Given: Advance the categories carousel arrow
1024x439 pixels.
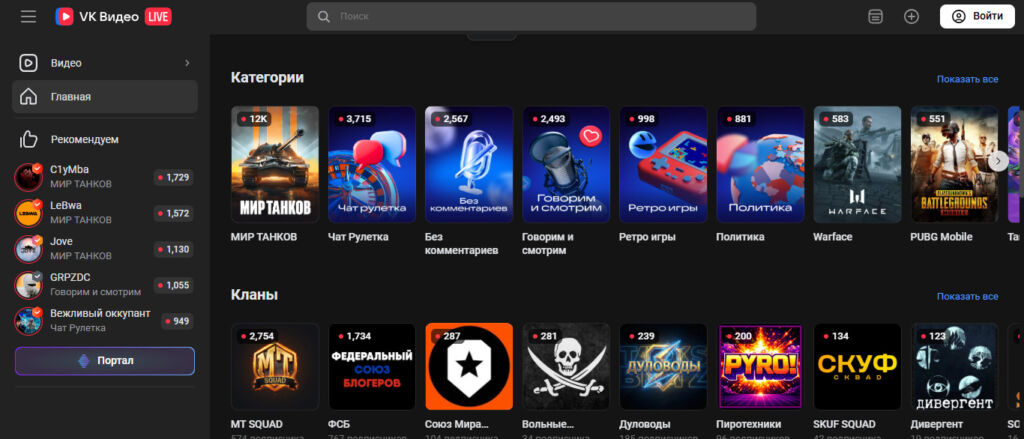Looking at the screenshot, I should coord(997,161).
